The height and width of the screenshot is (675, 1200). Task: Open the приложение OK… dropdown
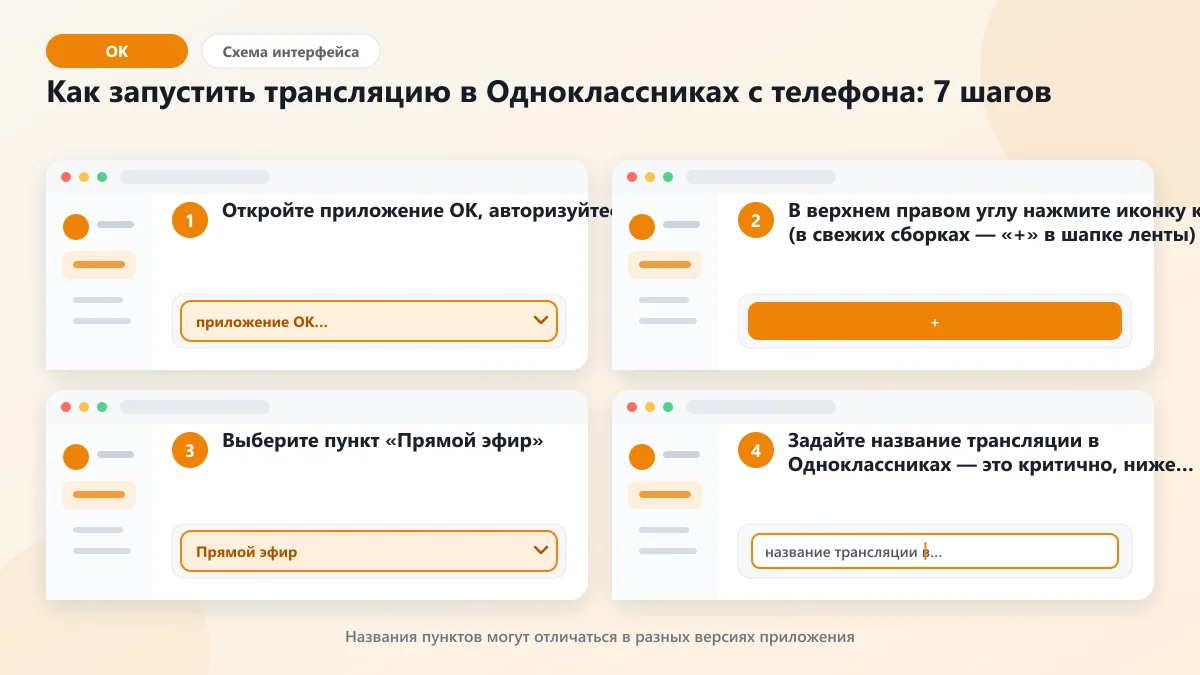pyautogui.click(x=369, y=322)
